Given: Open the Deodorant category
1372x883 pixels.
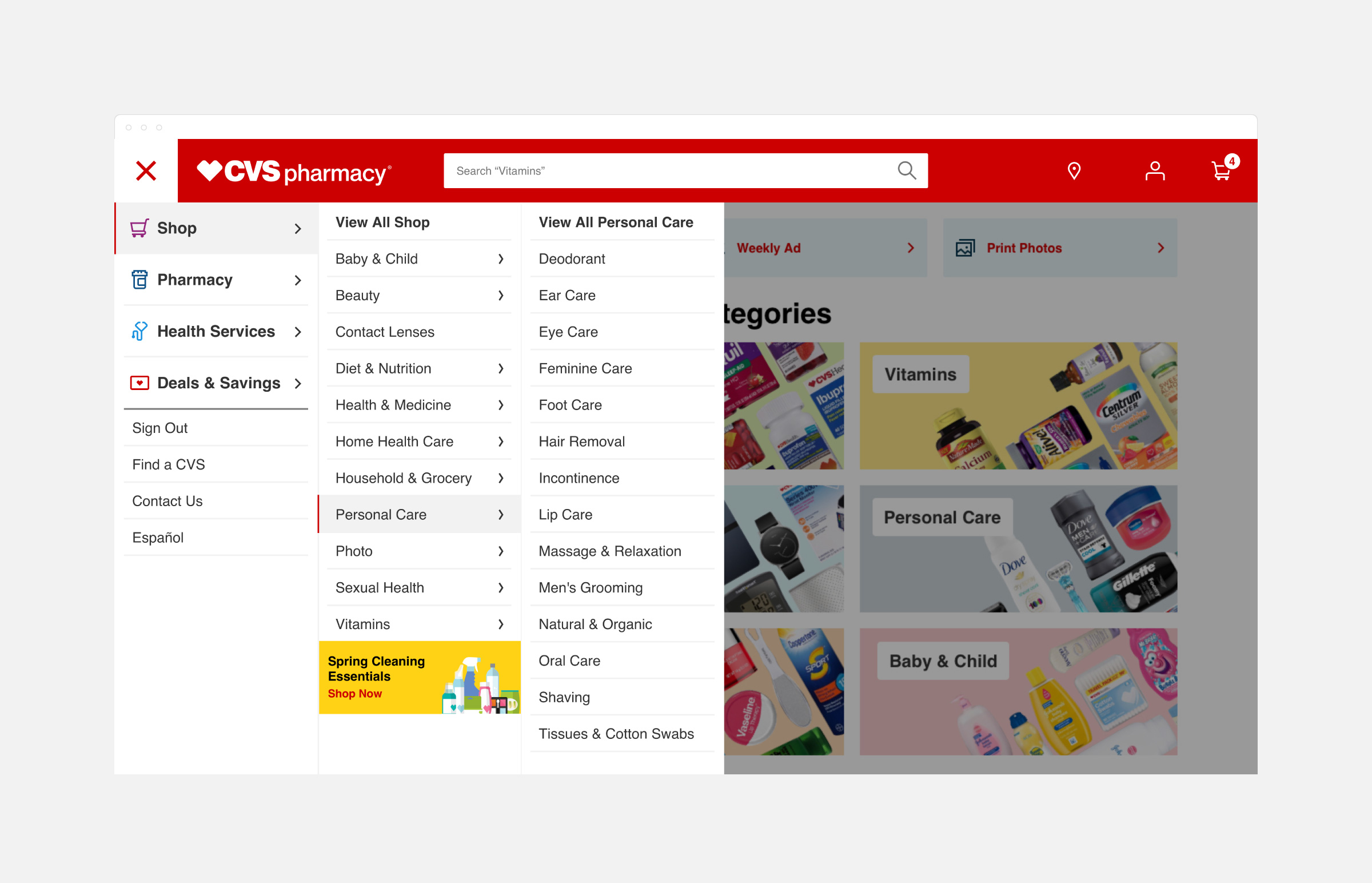Looking at the screenshot, I should 623,259.
